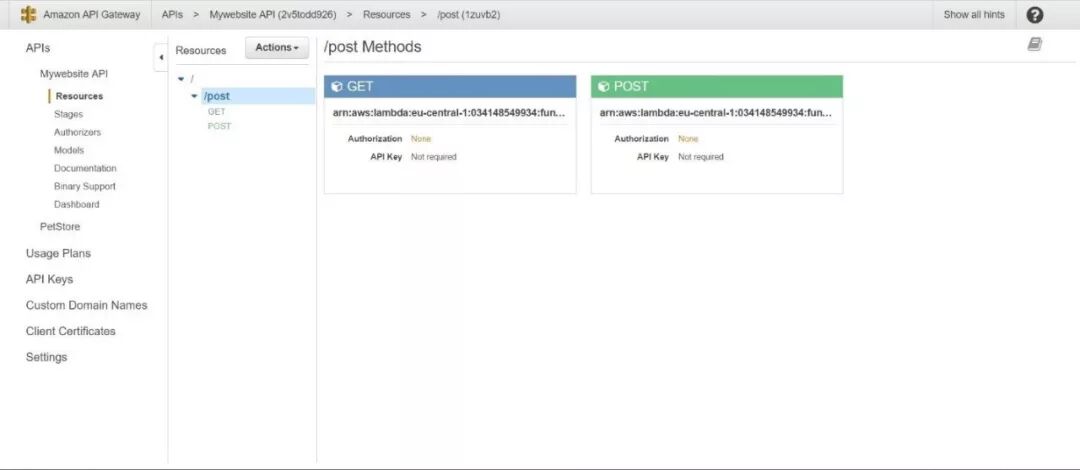This screenshot has width=1080, height=470.
Task: Click API Key Not required in GET card
Action: (x=433, y=157)
